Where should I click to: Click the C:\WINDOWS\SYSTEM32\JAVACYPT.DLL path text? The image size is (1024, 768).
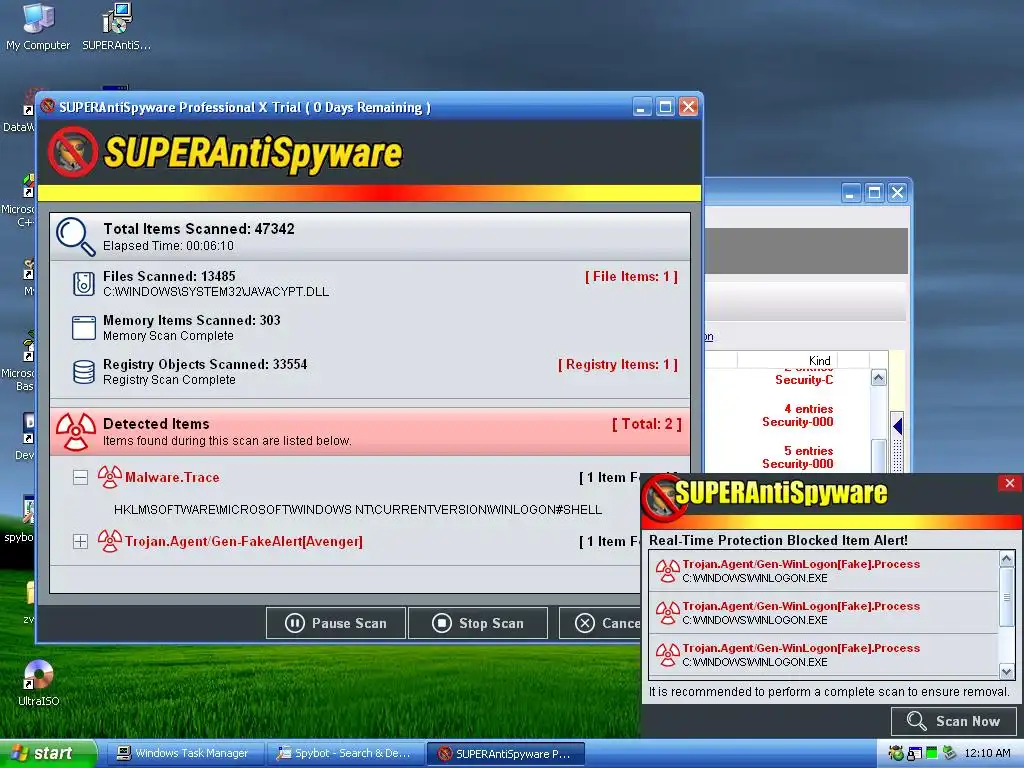(216, 292)
